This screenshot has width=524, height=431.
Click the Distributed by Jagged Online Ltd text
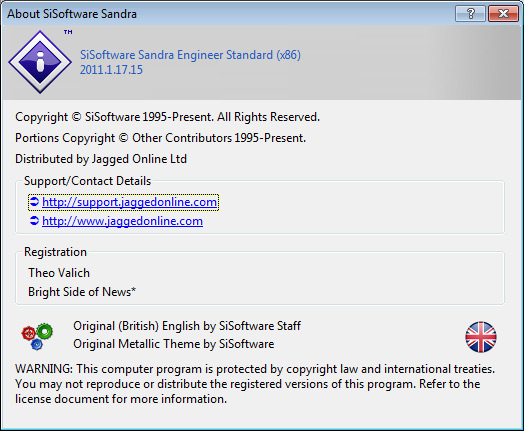coord(101,159)
